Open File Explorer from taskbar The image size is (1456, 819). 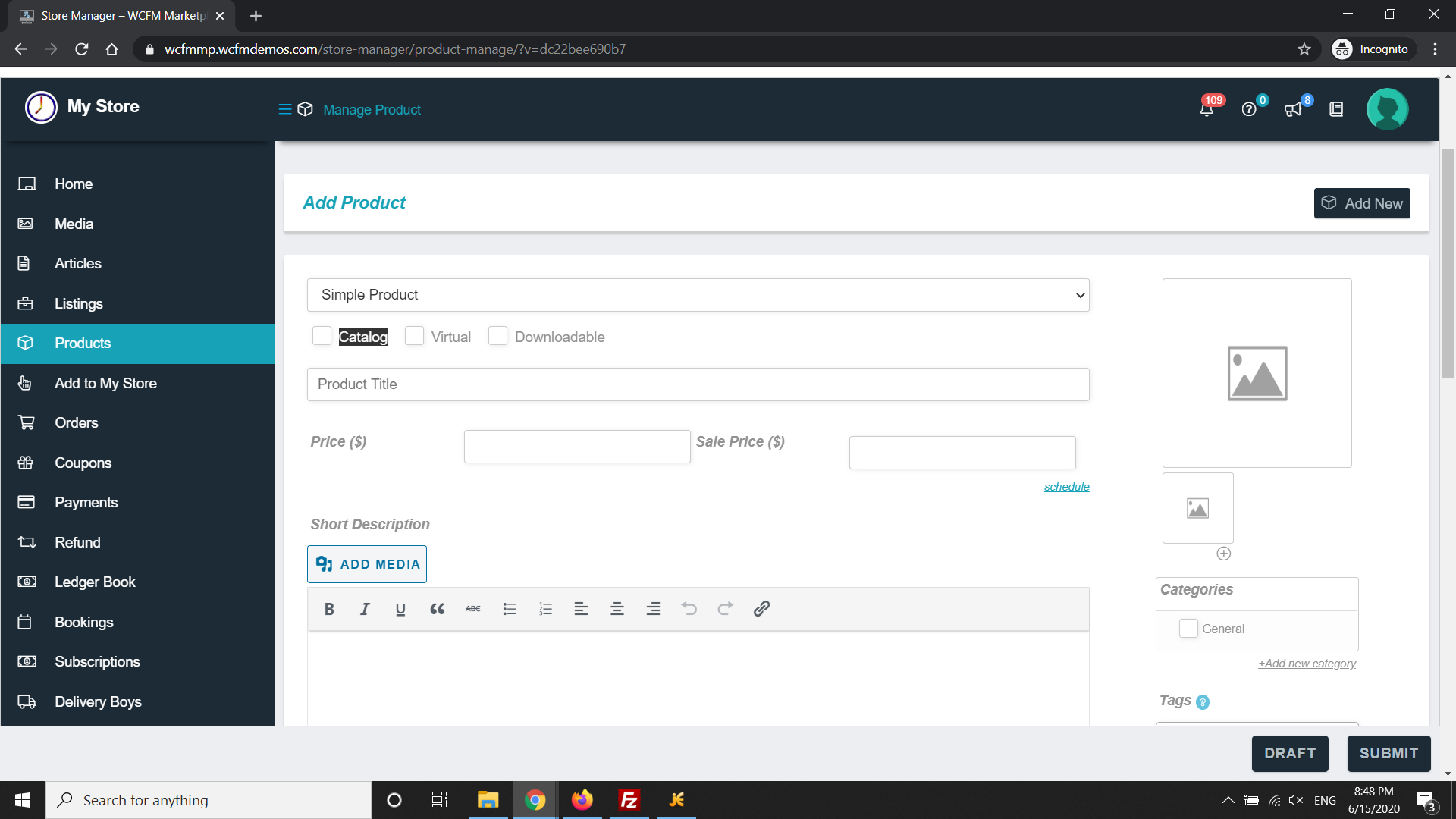pyautogui.click(x=488, y=800)
